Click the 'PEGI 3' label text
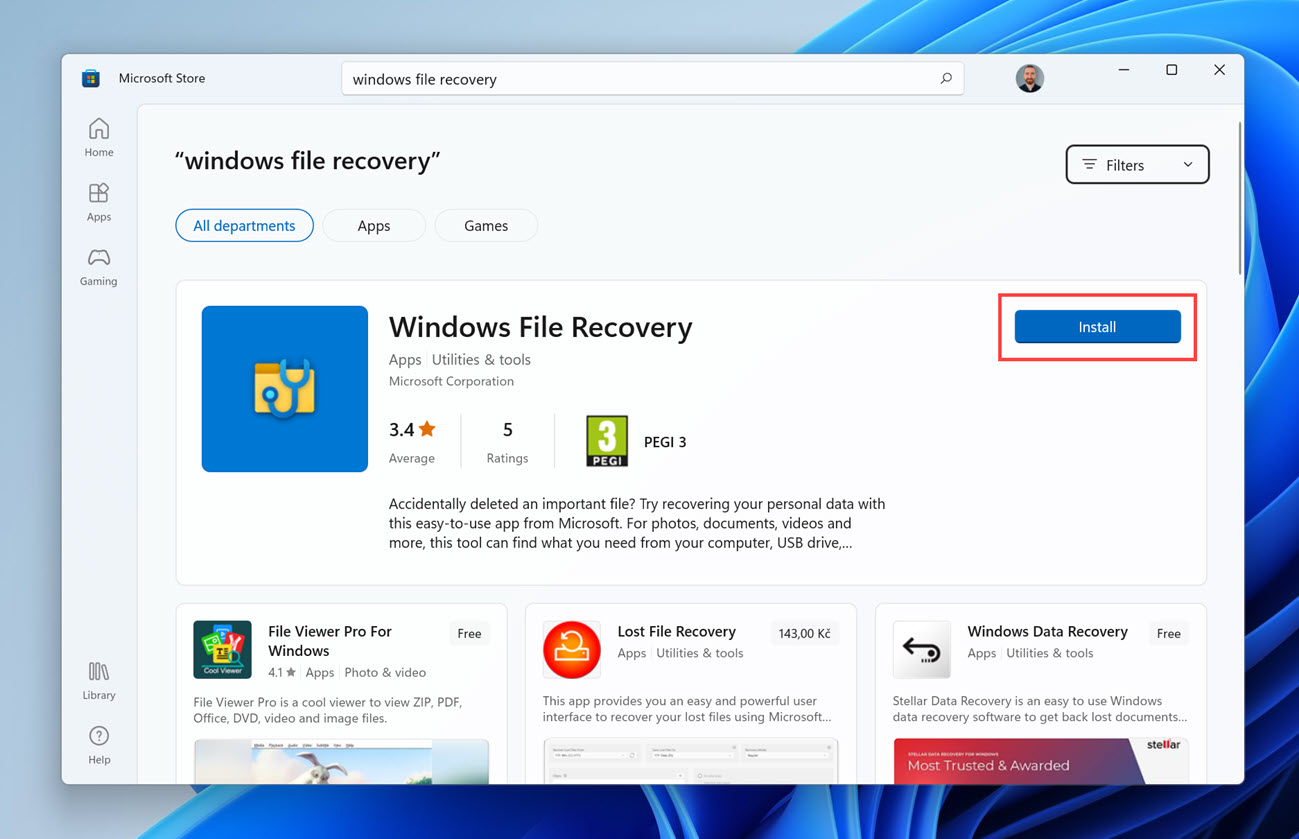This screenshot has width=1299, height=839. tap(665, 442)
